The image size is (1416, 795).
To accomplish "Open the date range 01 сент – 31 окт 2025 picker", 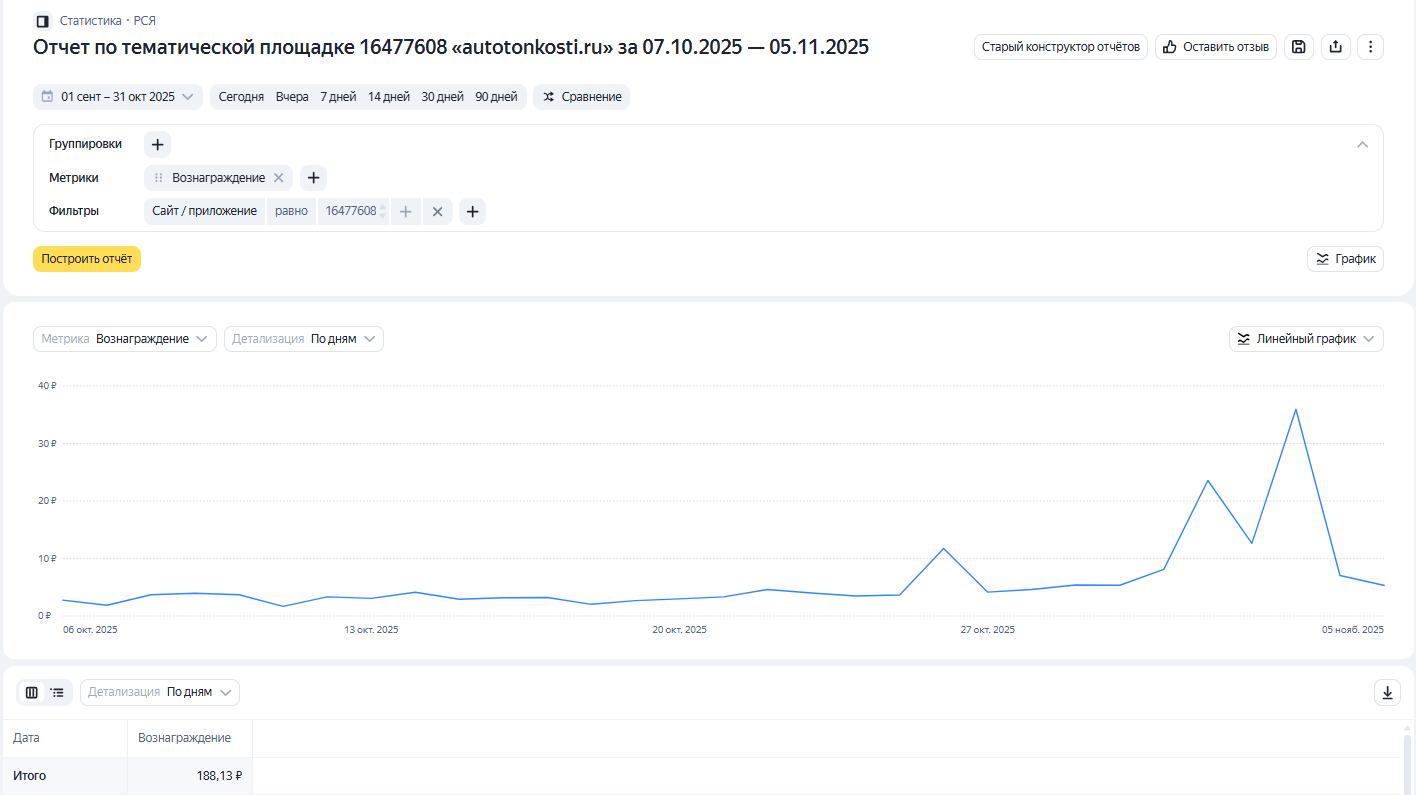I will coord(118,97).
